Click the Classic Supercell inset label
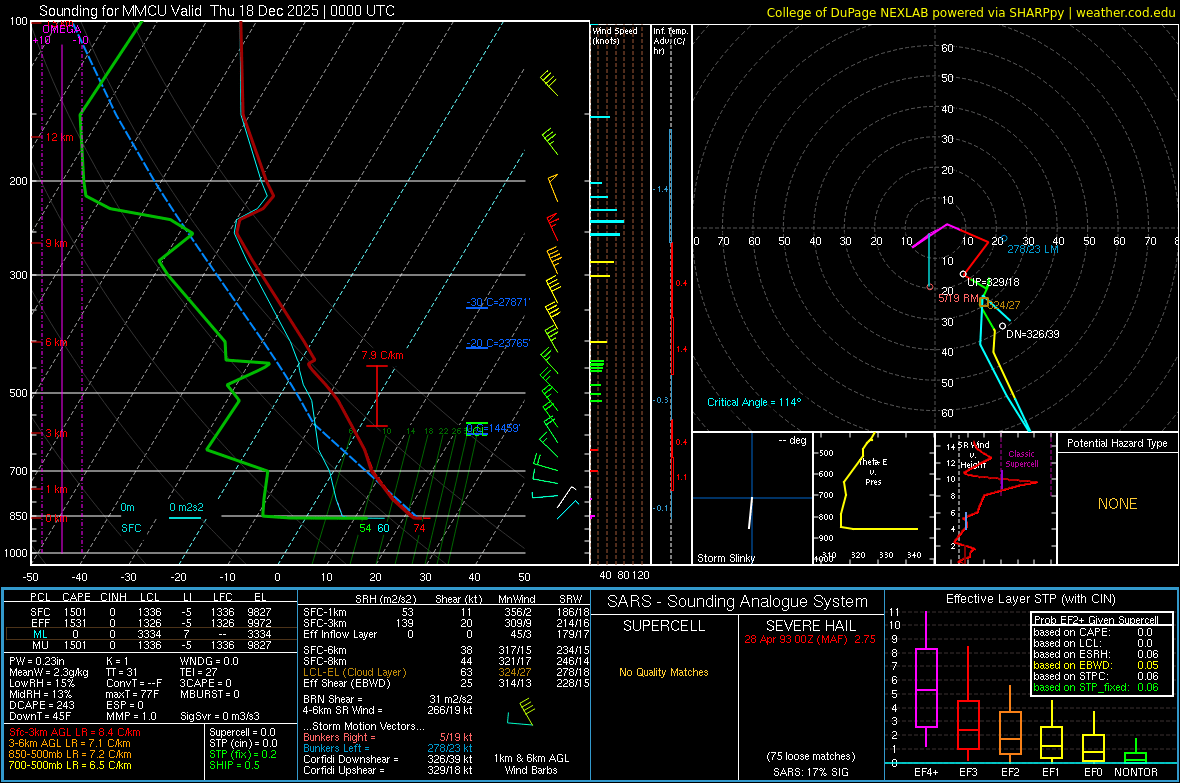The height and width of the screenshot is (783, 1180). 1021,459
